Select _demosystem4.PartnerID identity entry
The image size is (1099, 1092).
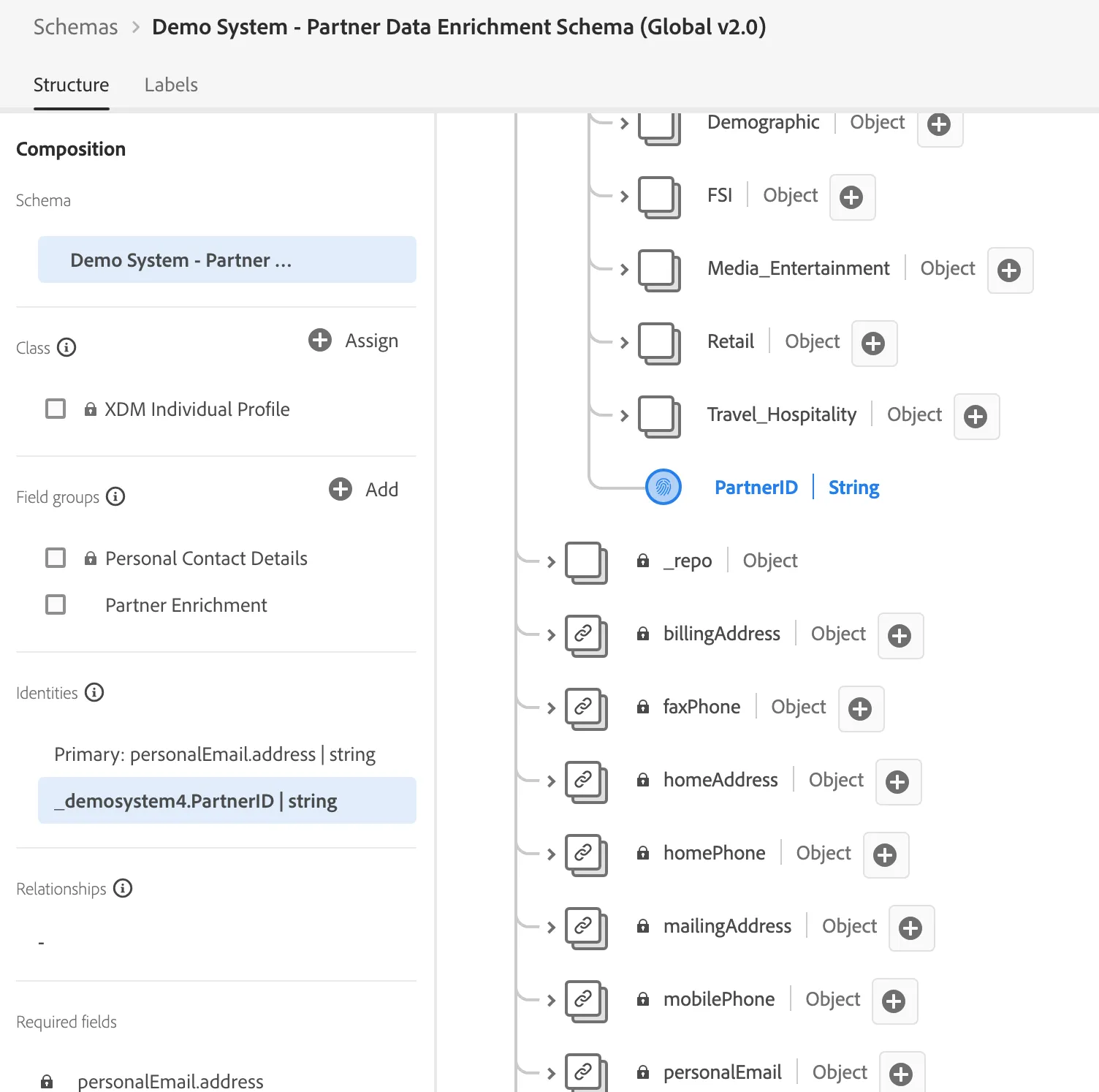click(x=227, y=800)
